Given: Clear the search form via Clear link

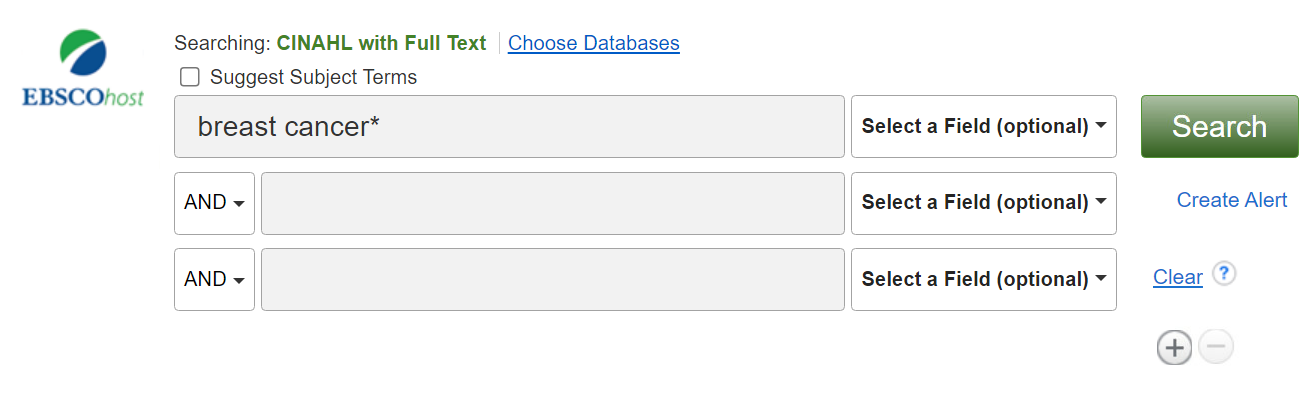Looking at the screenshot, I should 1178,277.
